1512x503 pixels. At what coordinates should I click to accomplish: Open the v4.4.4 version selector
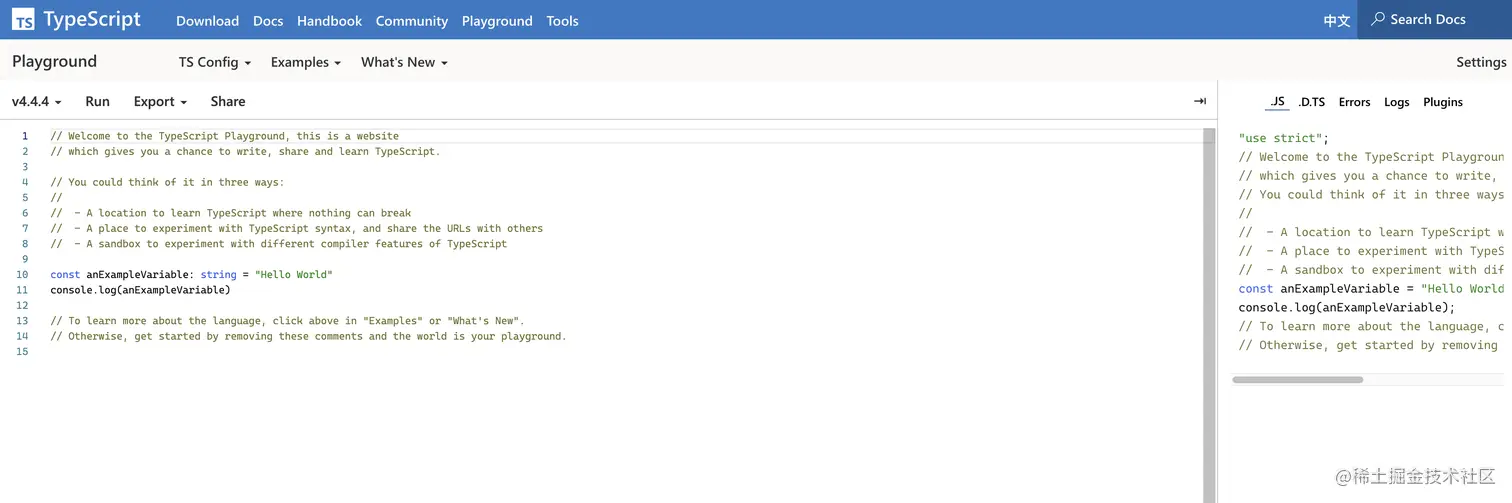[x=37, y=101]
